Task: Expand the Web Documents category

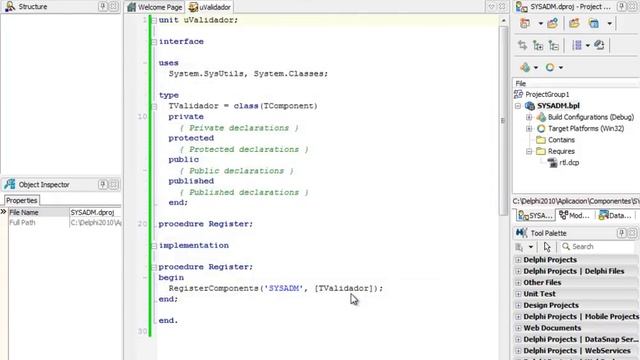Action: pos(518,328)
